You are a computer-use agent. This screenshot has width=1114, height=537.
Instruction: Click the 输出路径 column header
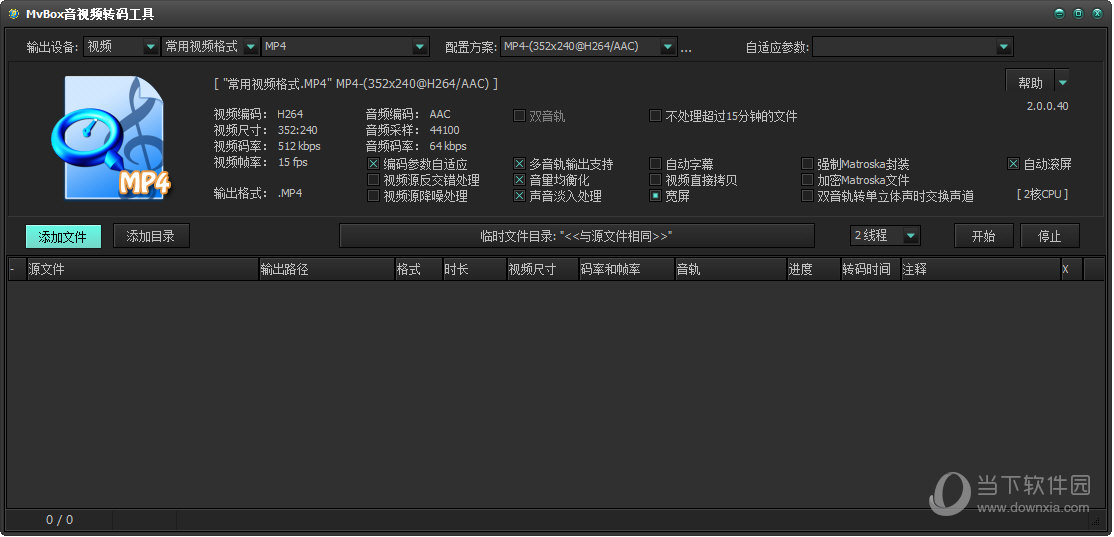point(327,269)
